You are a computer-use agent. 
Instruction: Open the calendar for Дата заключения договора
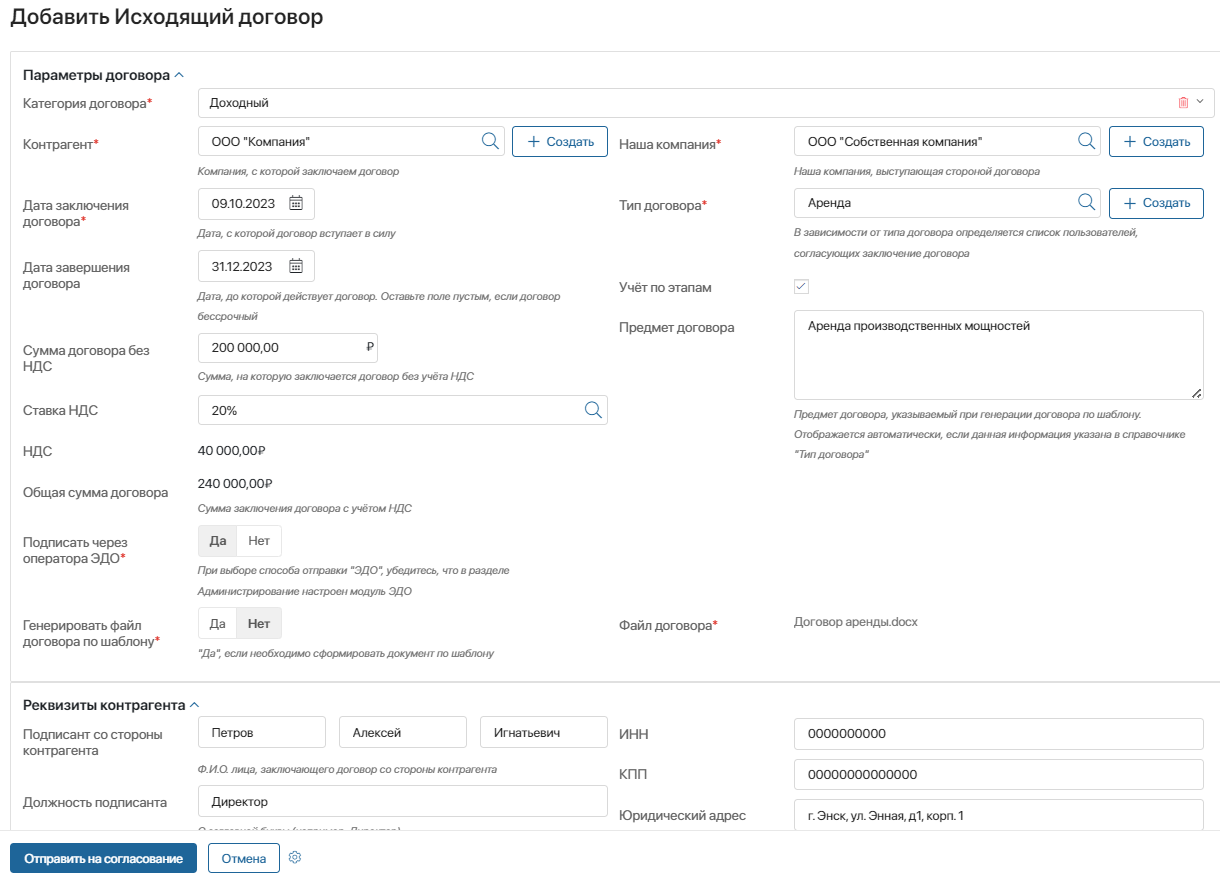click(x=296, y=203)
